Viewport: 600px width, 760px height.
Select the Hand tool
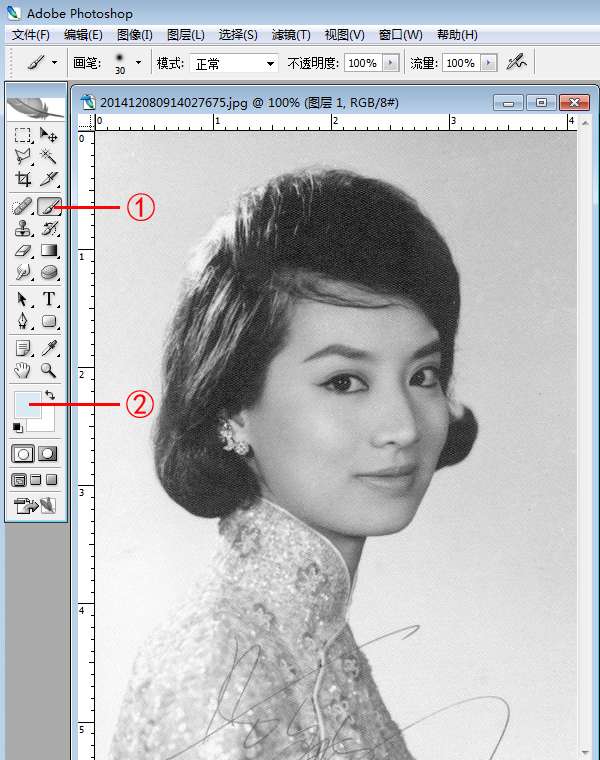coord(22,370)
